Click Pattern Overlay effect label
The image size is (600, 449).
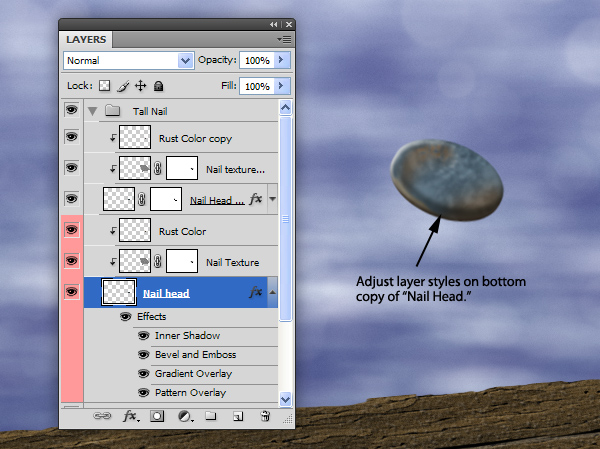point(191,393)
